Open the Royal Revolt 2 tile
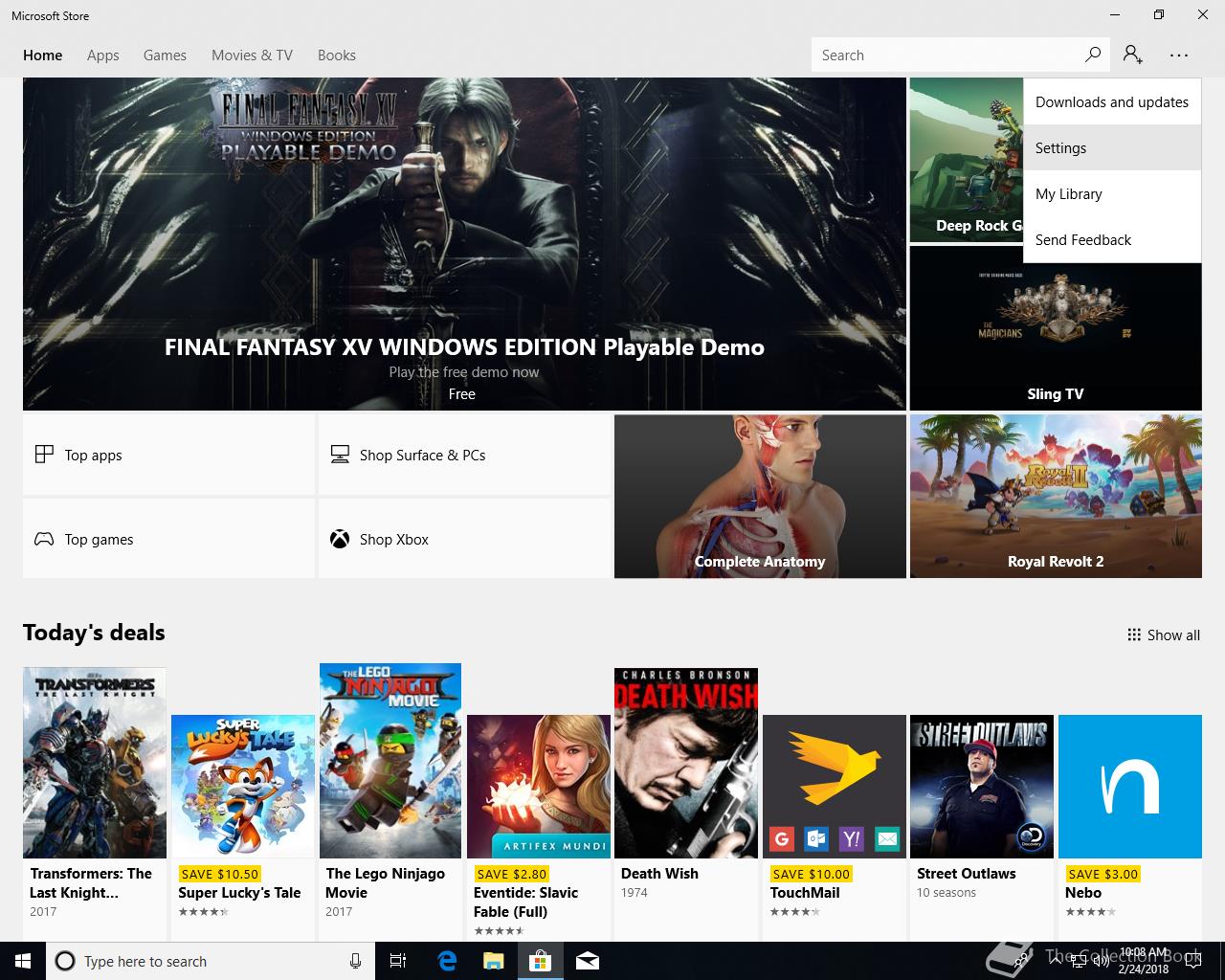Screen dimensions: 1225x980 click(x=1056, y=496)
